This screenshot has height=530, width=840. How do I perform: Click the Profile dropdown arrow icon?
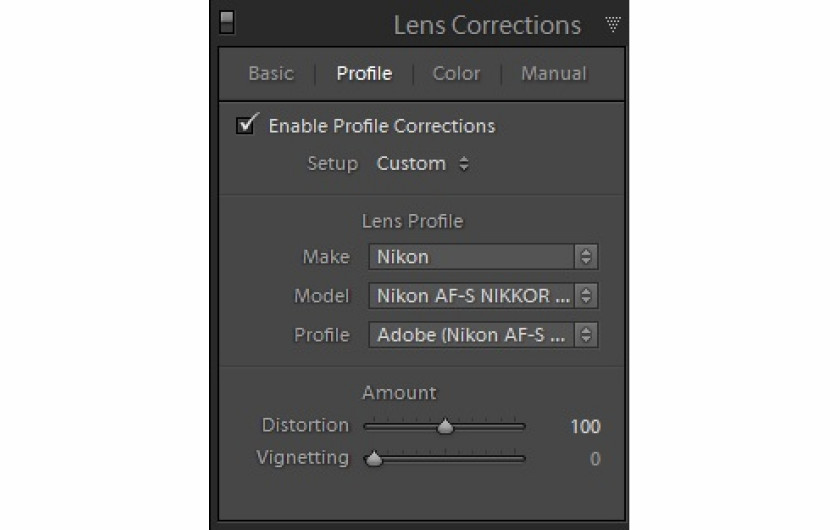click(x=586, y=335)
